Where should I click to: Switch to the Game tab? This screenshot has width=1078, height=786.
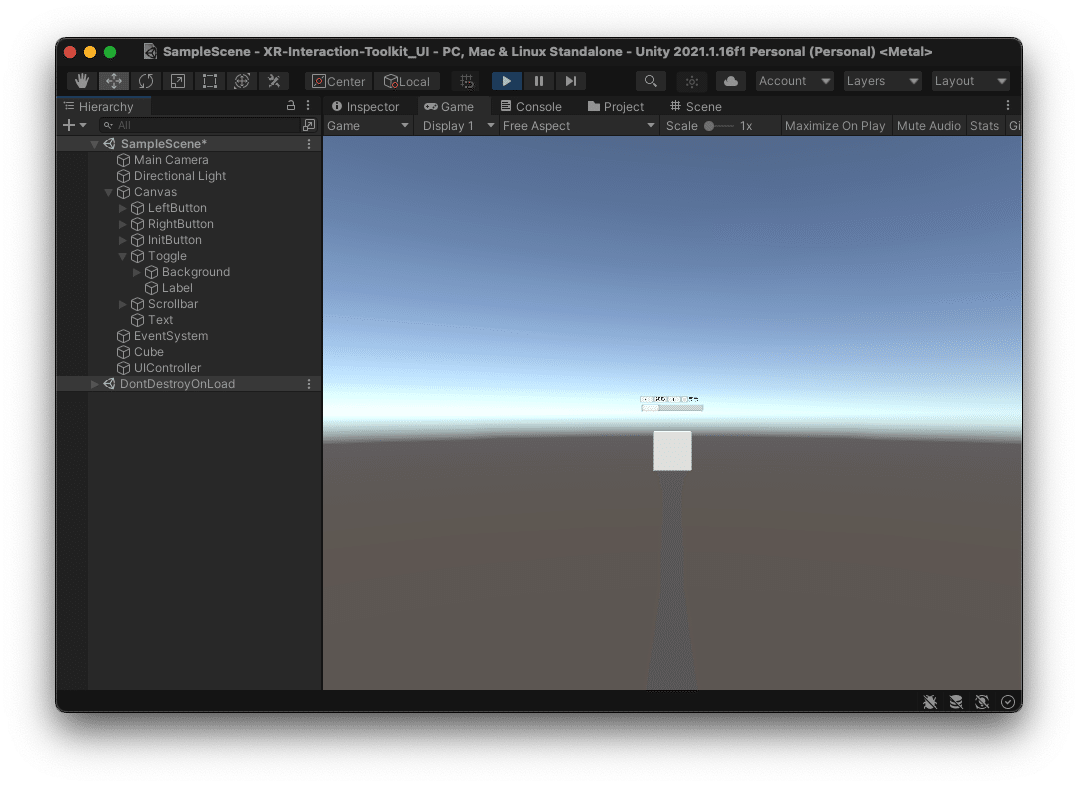[449, 107]
